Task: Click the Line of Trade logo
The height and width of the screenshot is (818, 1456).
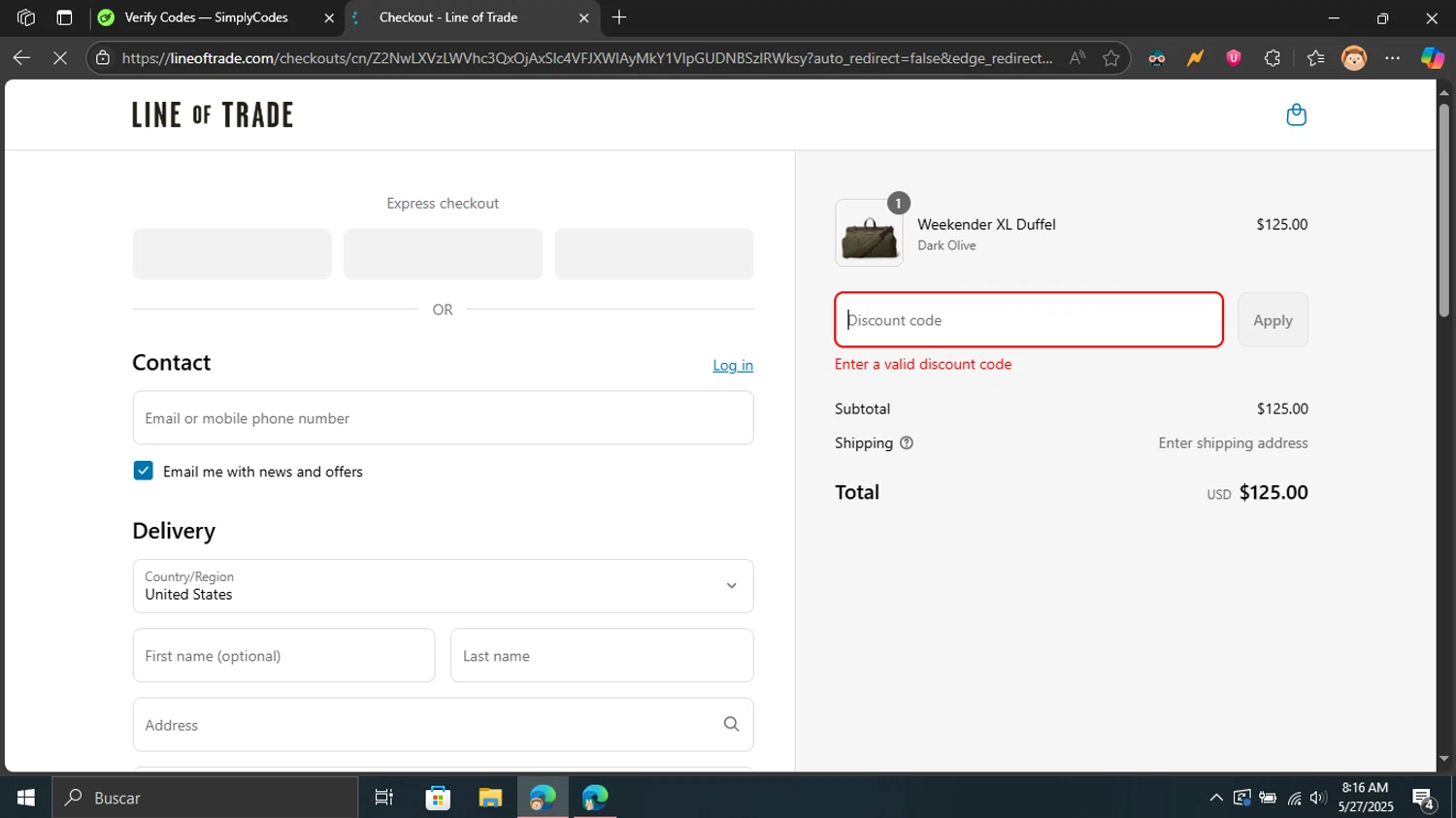Action: click(213, 115)
